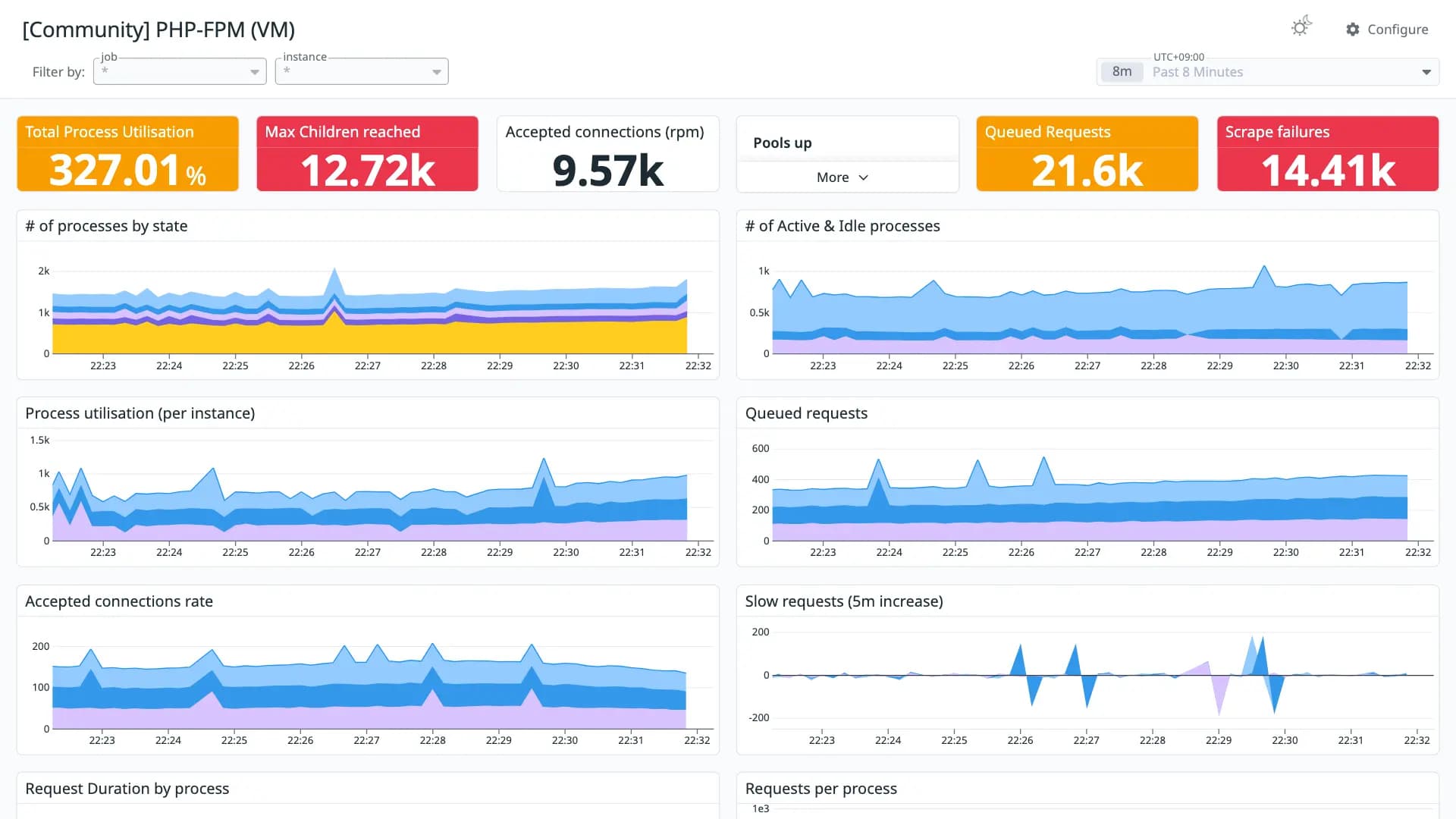Screen dimensions: 1456x819
Task: Click the 'Queued requests' chart title
Action: click(x=806, y=413)
